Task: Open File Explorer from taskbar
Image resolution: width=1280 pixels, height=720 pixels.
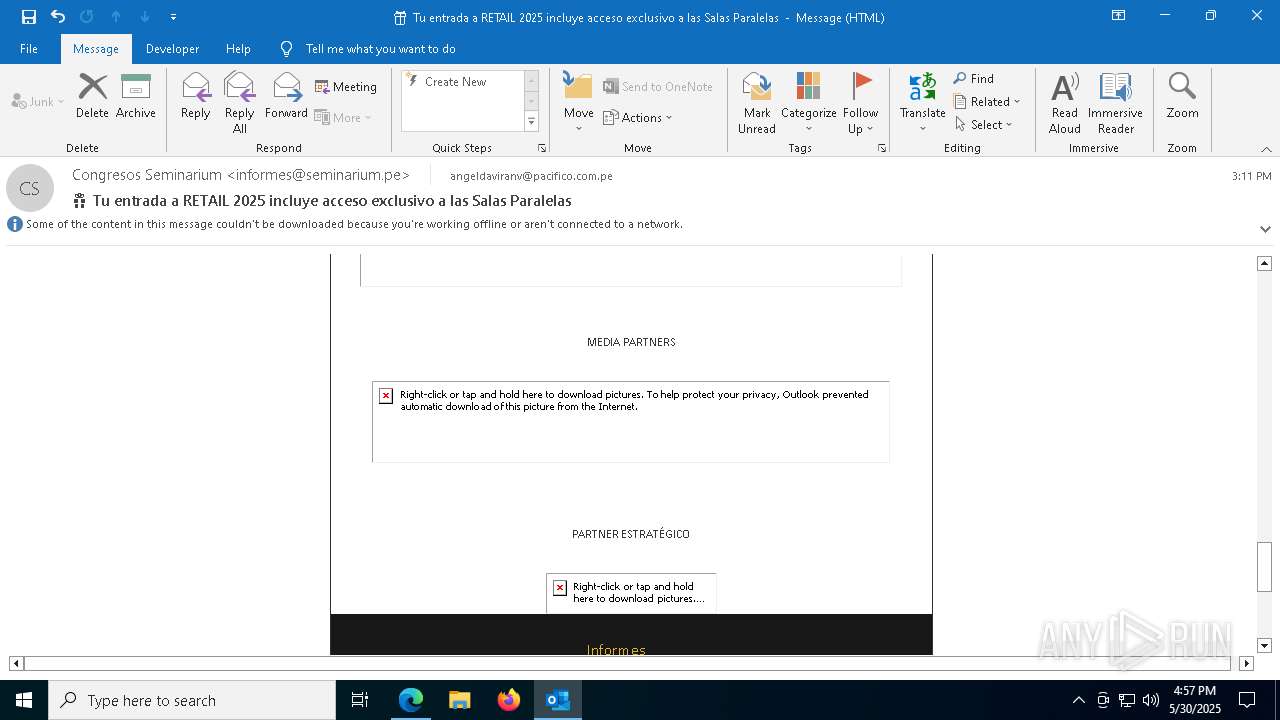Action: [x=460, y=700]
